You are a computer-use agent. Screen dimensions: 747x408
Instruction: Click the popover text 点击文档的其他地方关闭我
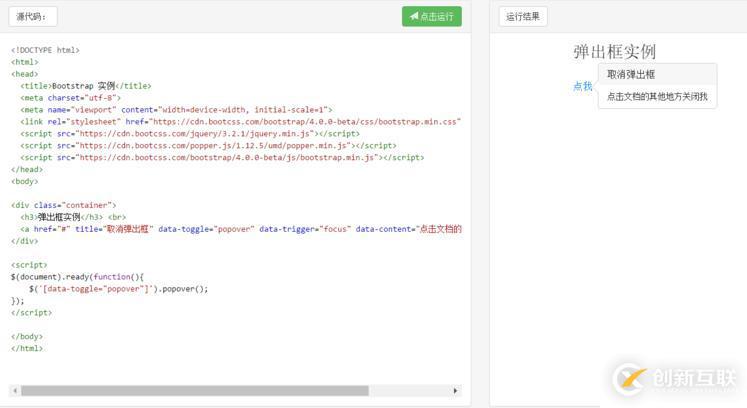(x=657, y=97)
